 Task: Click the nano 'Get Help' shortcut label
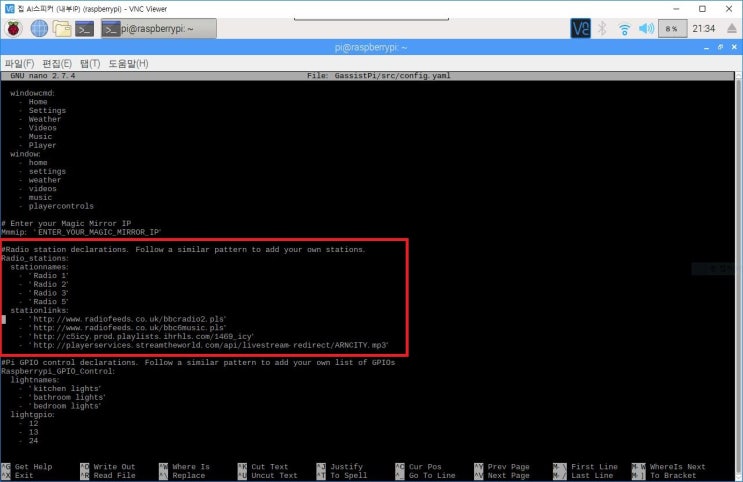tap(33, 467)
